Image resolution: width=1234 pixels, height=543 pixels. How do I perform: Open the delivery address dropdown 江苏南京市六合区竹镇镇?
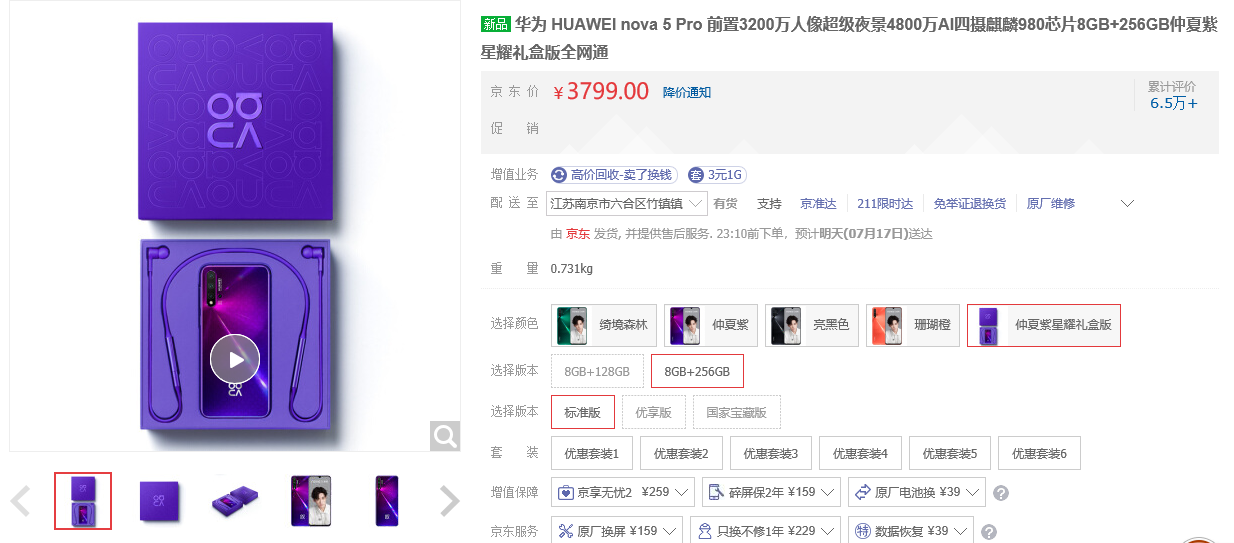pos(627,204)
